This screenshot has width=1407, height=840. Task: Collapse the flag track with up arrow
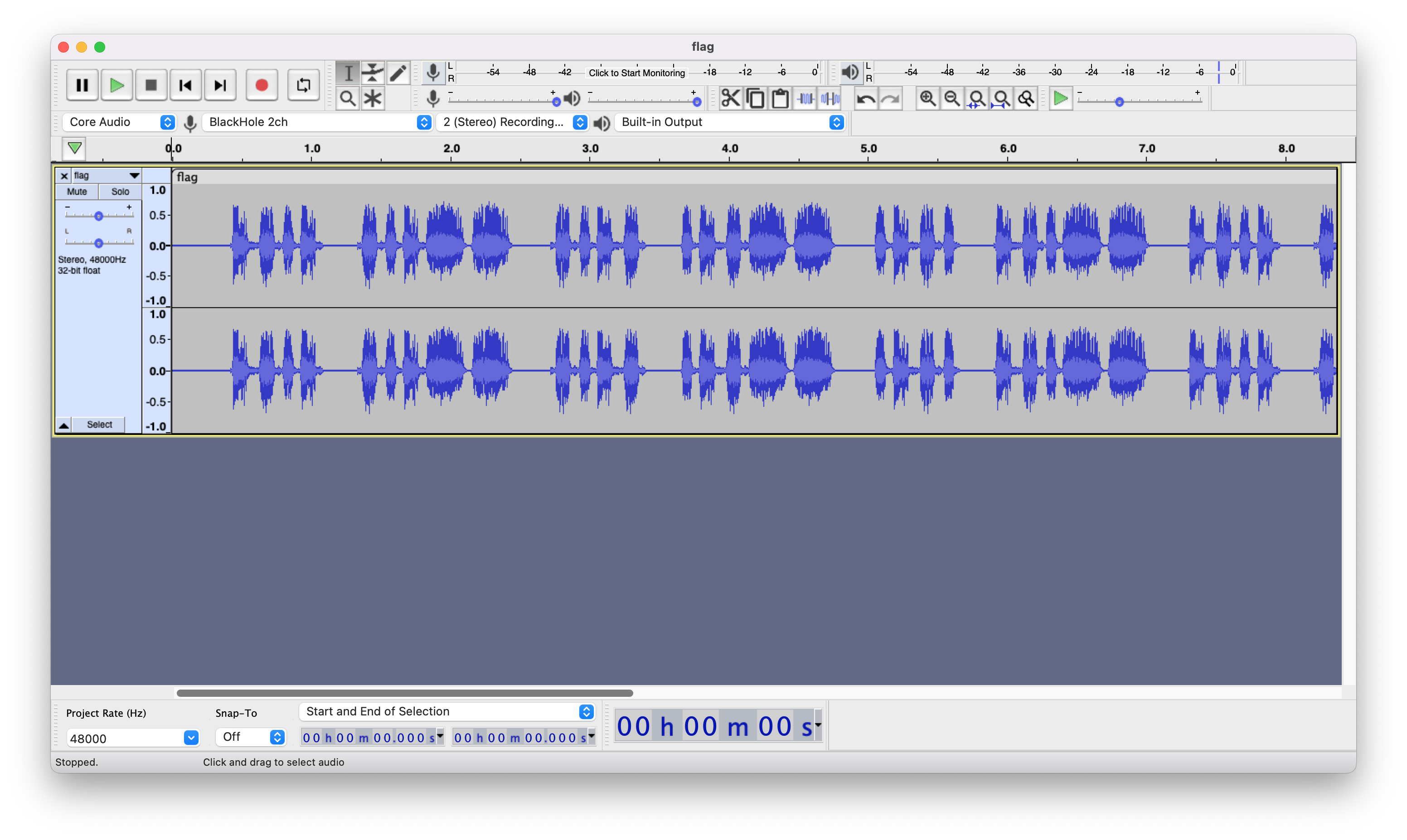64,425
